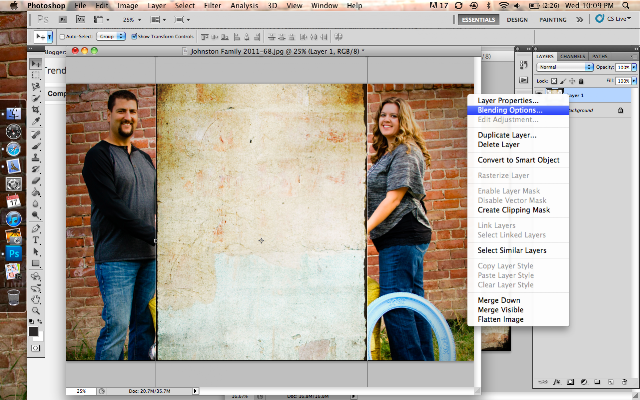Select the Rectangular Marquee tool
This screenshot has height=400, width=640.
[x=36, y=76]
